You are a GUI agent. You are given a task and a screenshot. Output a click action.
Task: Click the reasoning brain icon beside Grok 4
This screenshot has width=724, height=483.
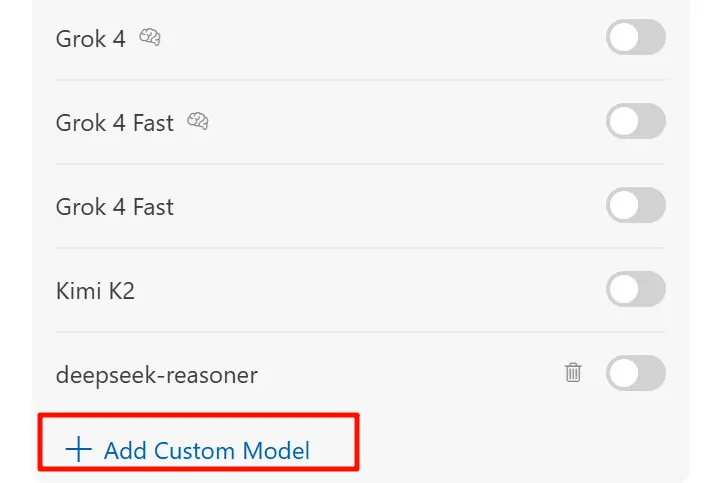tap(150, 39)
